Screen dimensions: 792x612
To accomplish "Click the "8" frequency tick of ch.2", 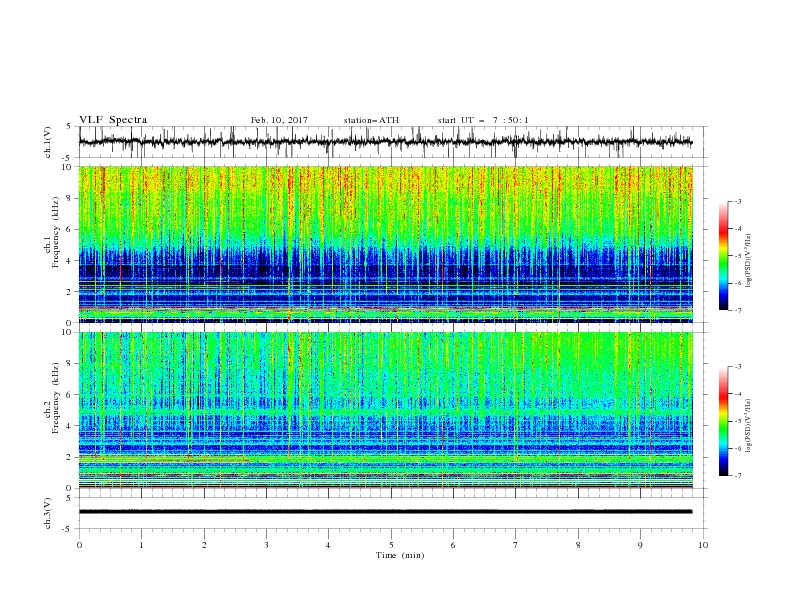I will point(70,364).
